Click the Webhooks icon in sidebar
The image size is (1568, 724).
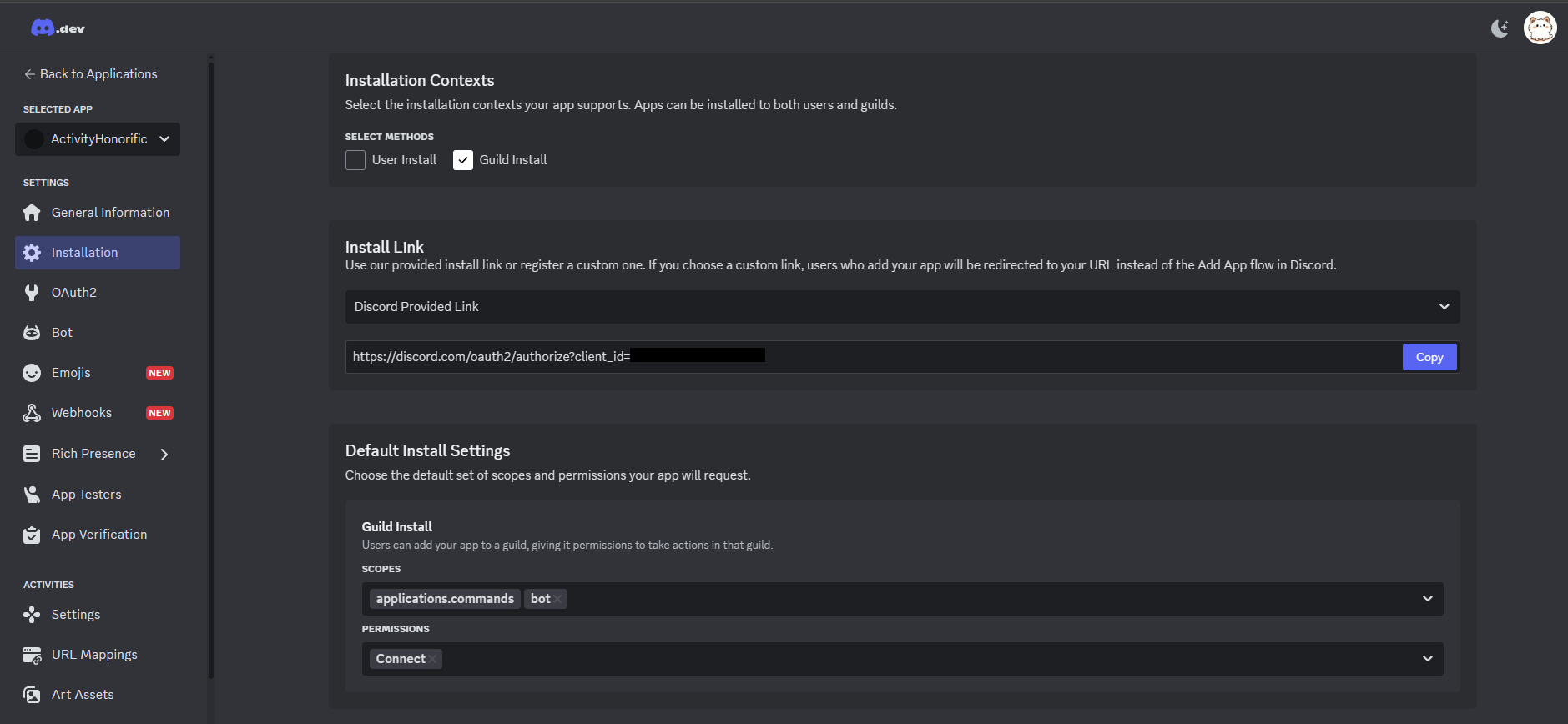(x=32, y=413)
